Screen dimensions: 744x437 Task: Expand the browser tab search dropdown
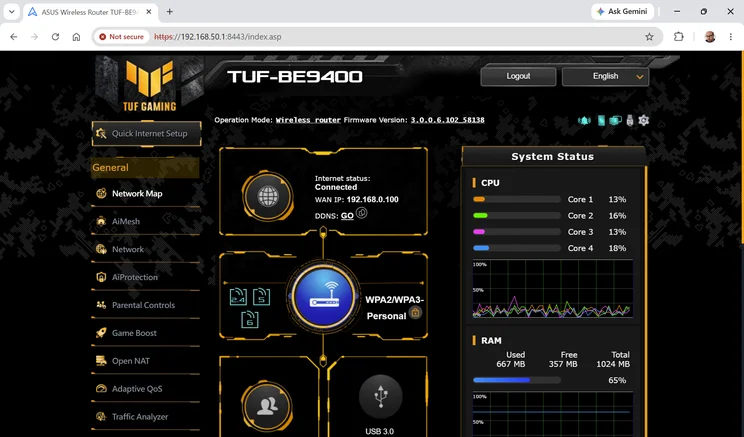coord(11,12)
